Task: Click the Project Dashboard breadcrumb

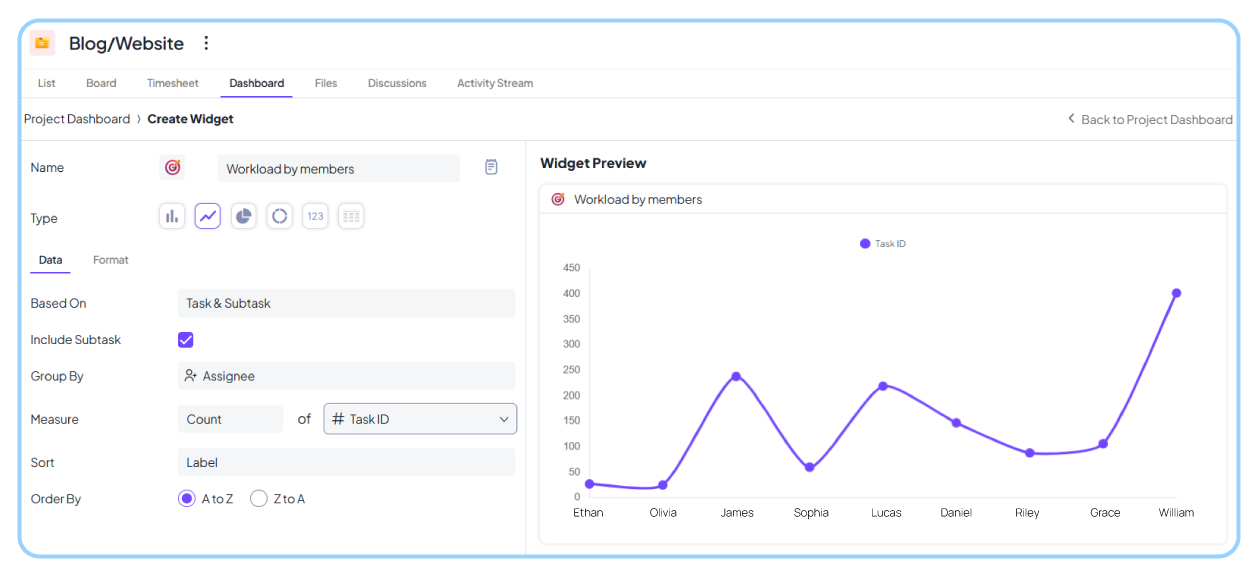Action: click(77, 118)
